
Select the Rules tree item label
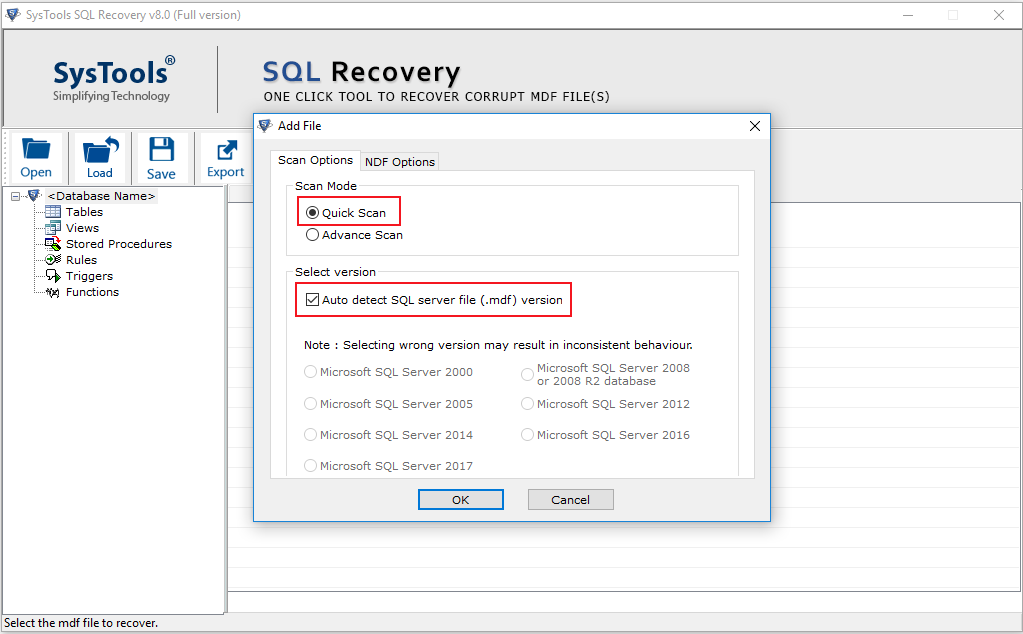click(x=81, y=260)
